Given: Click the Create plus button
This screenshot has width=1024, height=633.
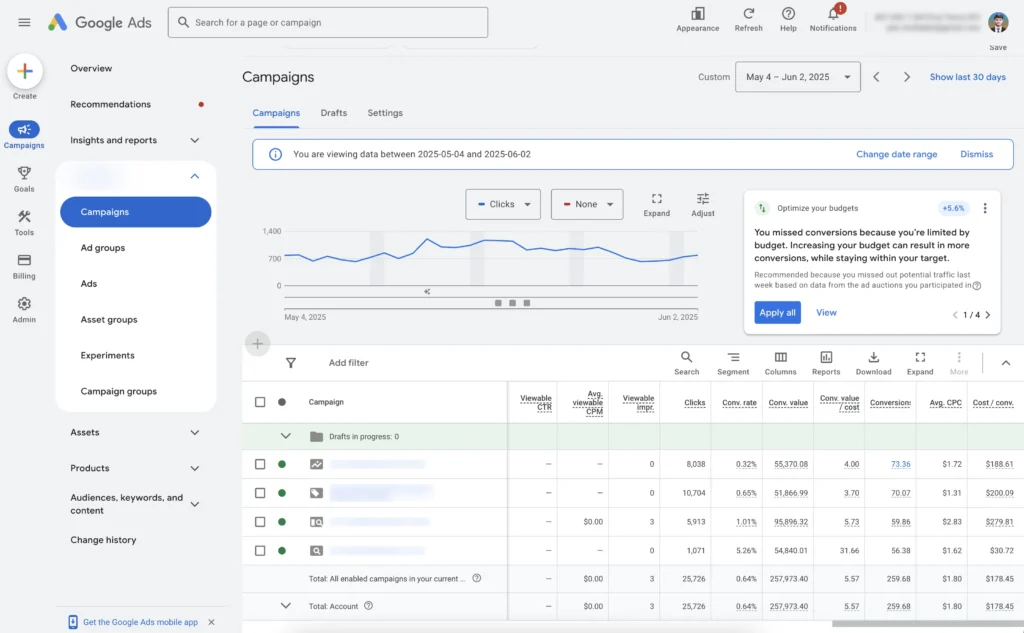Looking at the screenshot, I should pyautogui.click(x=25, y=71).
